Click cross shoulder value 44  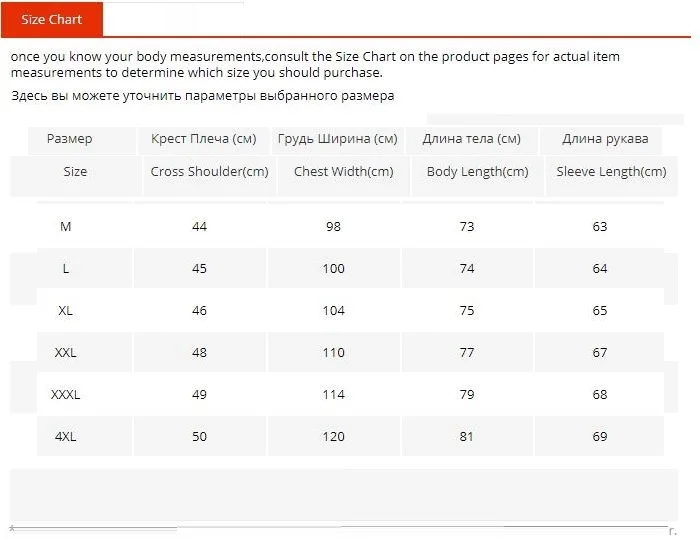tap(200, 227)
